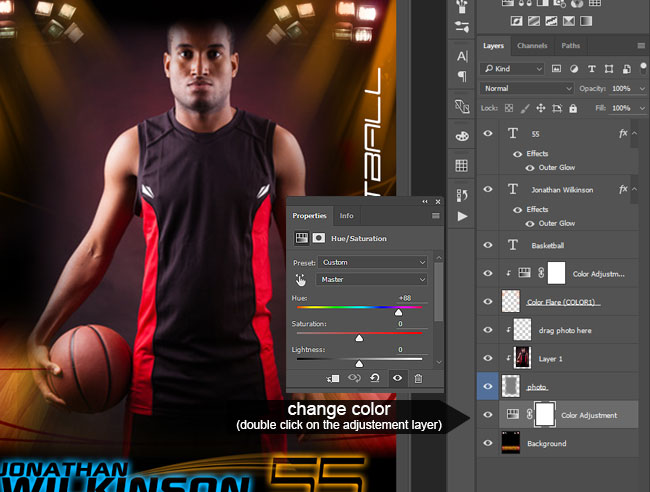Screen dimensions: 650x492
Task: Add a Selective Color adjustment layer
Action: [x=568, y=21]
